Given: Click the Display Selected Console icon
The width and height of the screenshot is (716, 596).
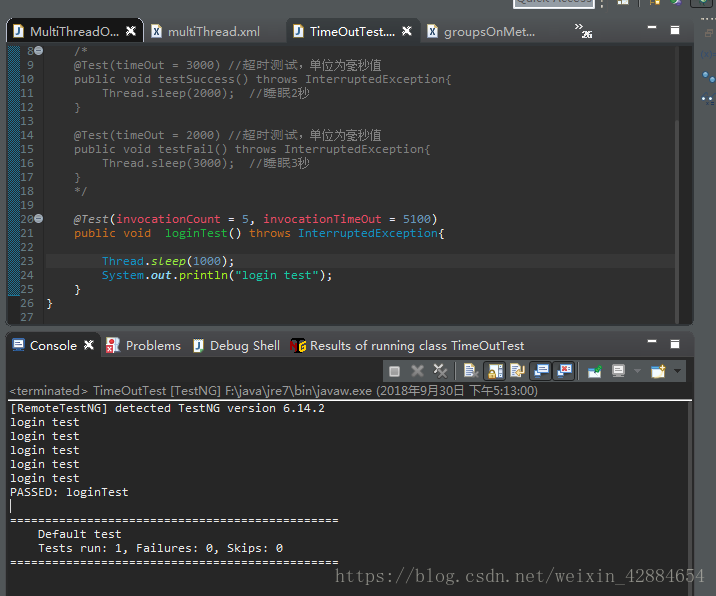Looking at the screenshot, I should [618, 371].
